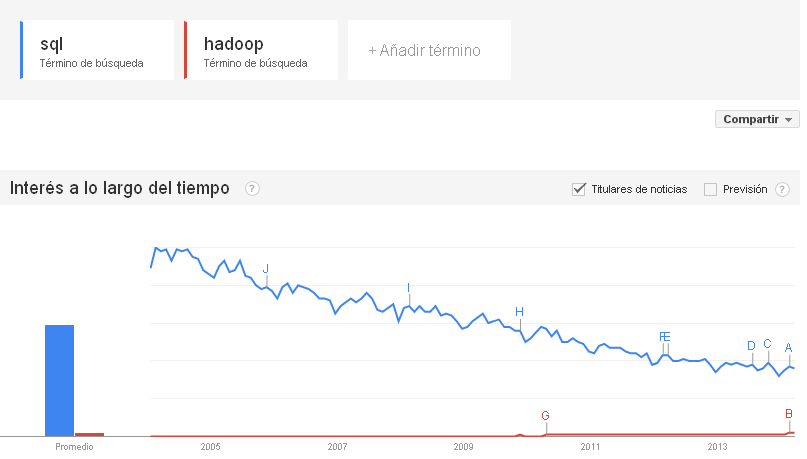This screenshot has height=459, width=807.
Task: Click the blue sql average bar
Action: click(x=60, y=381)
